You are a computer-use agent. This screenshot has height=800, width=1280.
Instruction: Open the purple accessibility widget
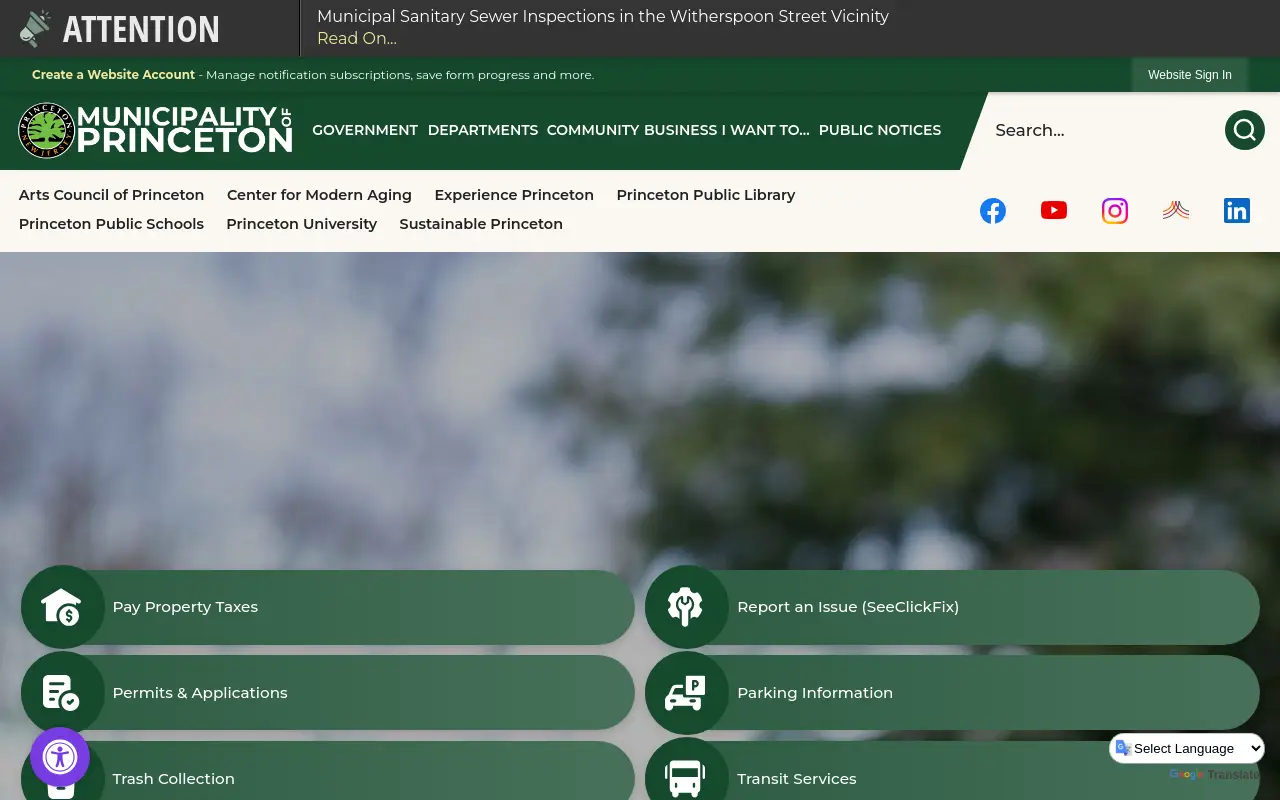pyautogui.click(x=60, y=757)
